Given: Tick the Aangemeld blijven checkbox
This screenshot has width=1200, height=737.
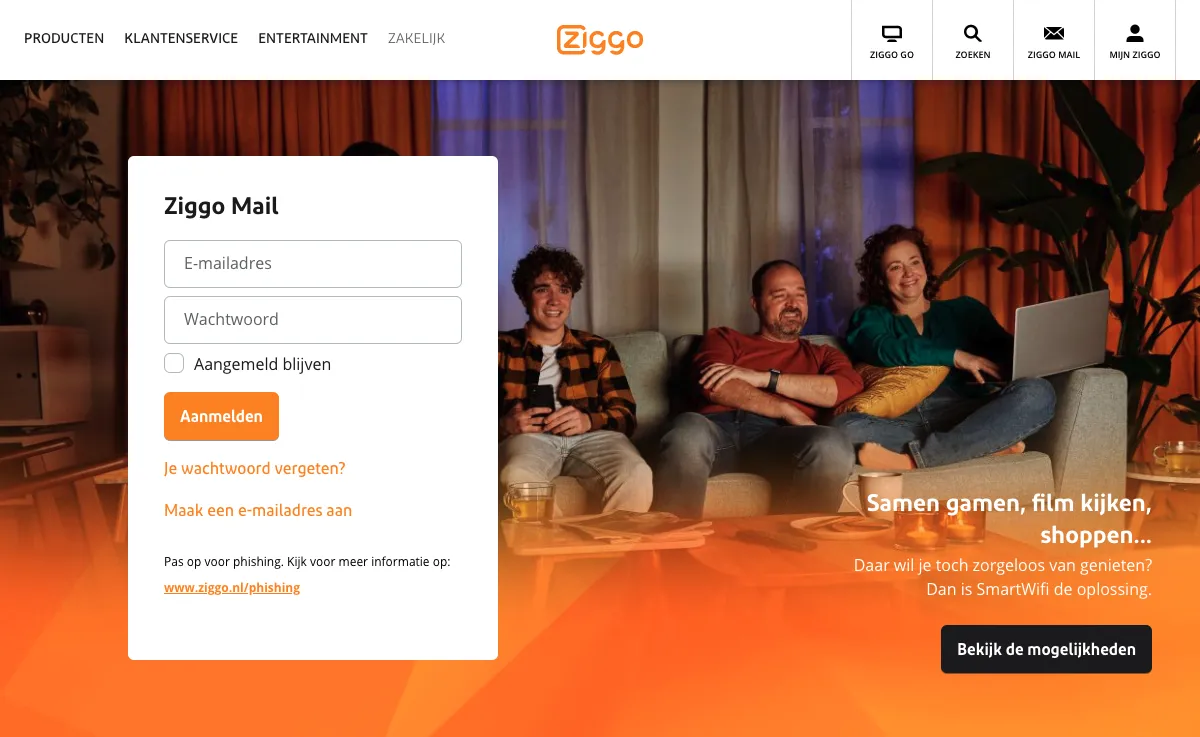Looking at the screenshot, I should pyautogui.click(x=174, y=363).
